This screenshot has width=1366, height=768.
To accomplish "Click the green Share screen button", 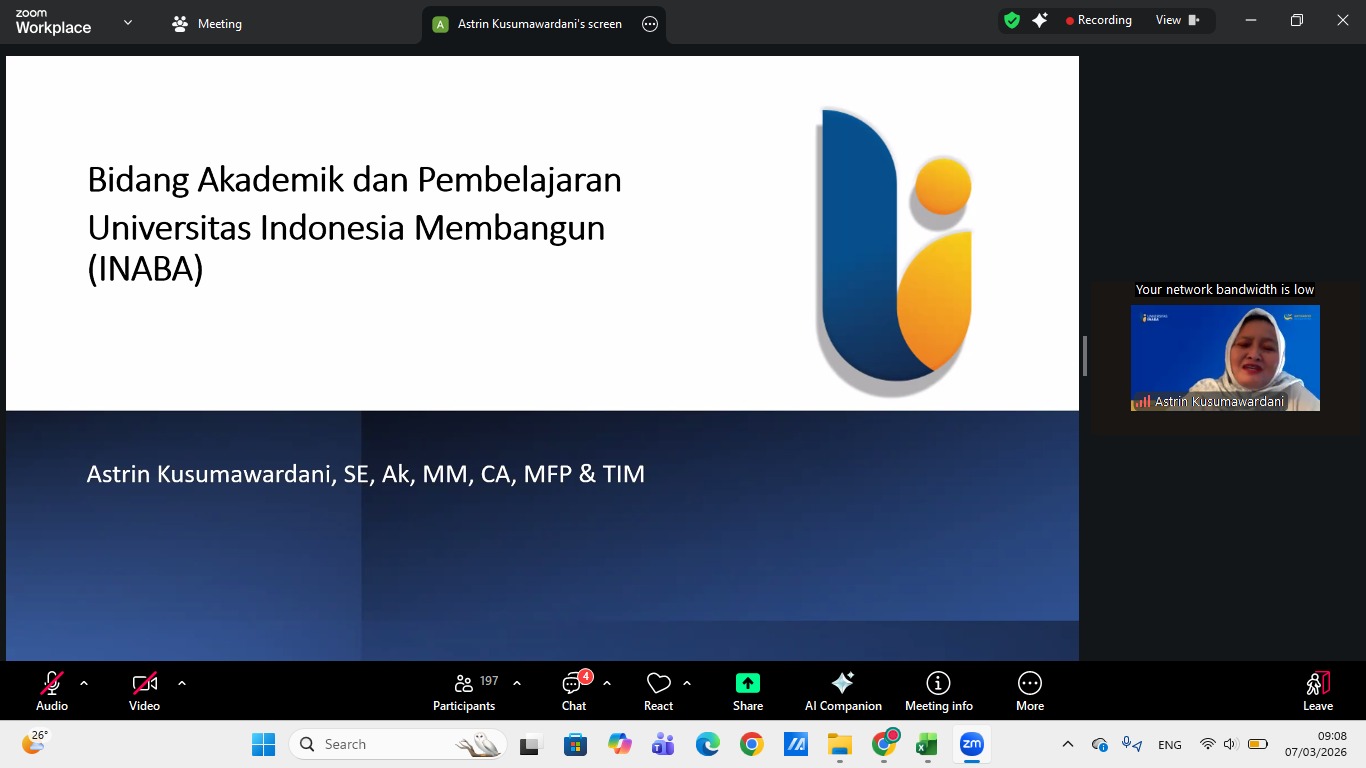I will (x=747, y=690).
